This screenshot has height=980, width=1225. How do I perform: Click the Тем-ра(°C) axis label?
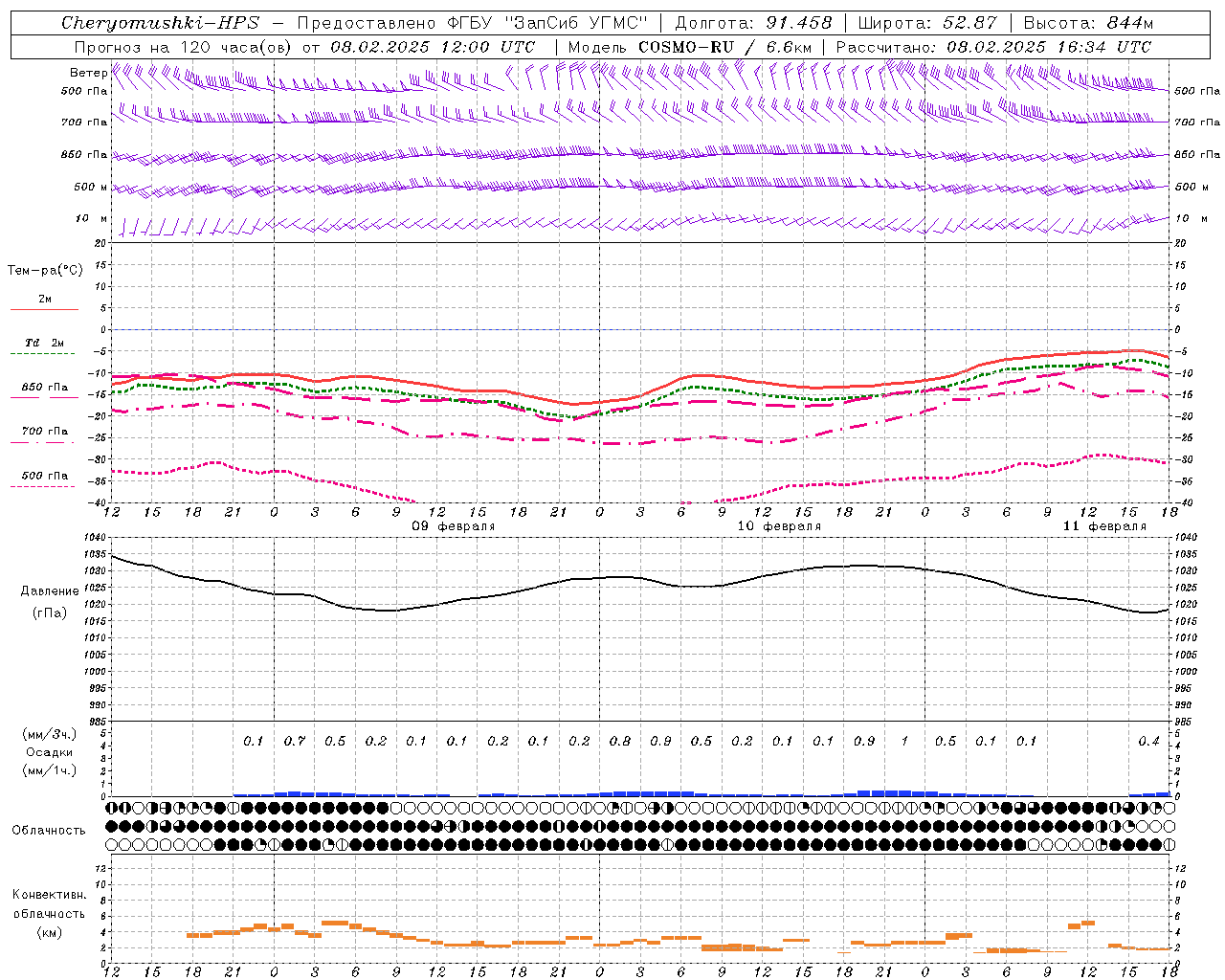click(x=45, y=271)
